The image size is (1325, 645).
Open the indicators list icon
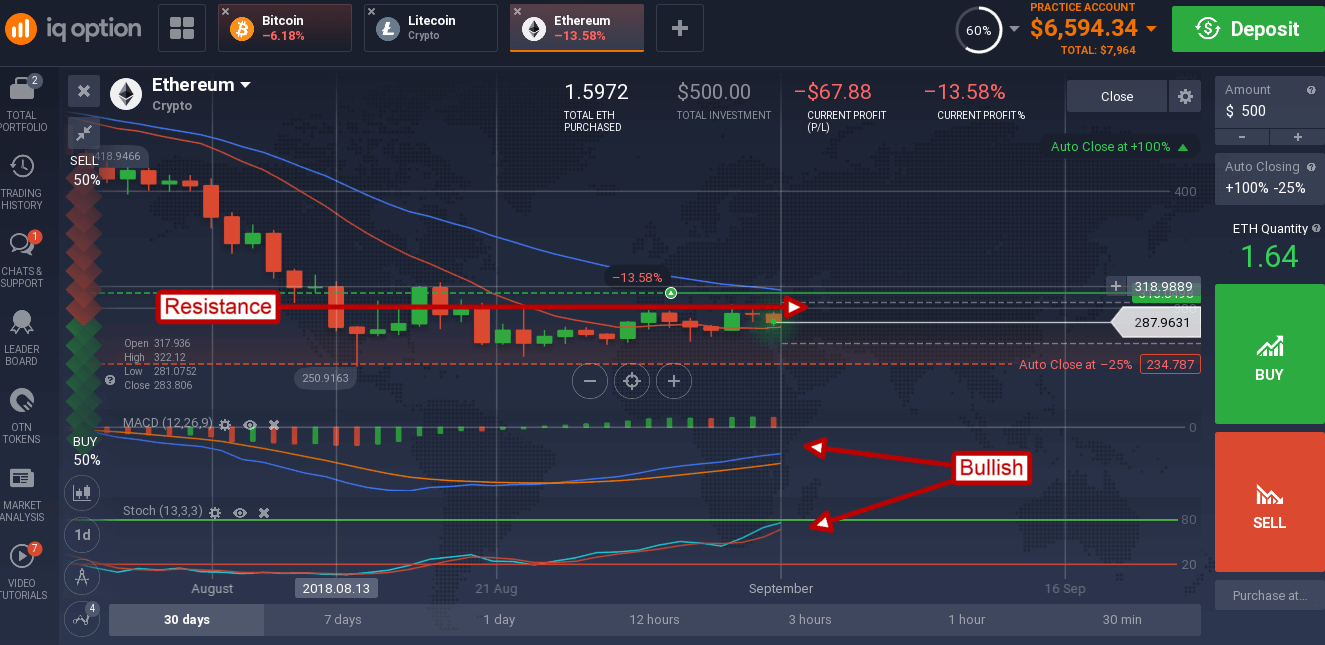83,618
